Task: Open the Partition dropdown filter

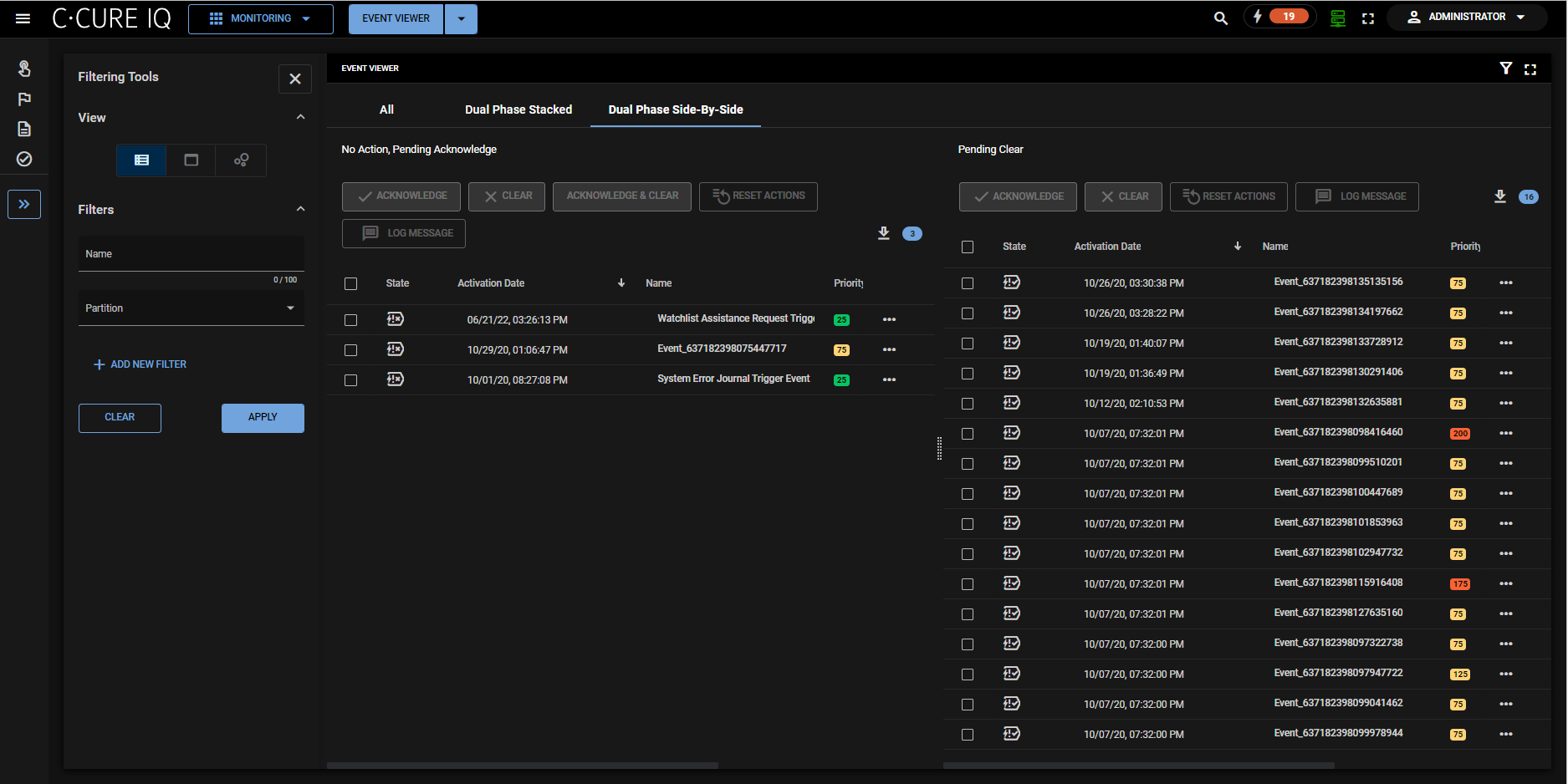Action: 191,308
